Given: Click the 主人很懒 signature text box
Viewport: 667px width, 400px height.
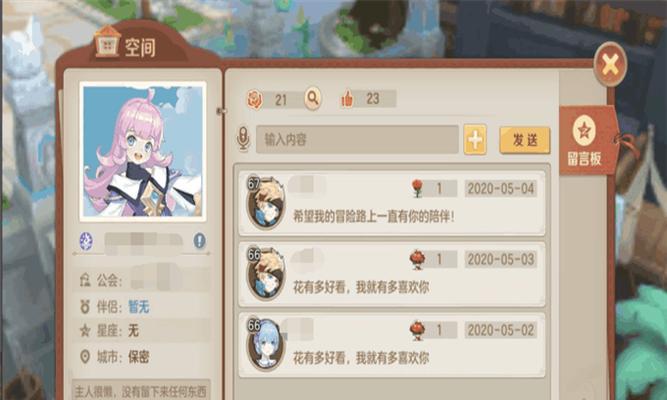Looking at the screenshot, I should [141, 390].
